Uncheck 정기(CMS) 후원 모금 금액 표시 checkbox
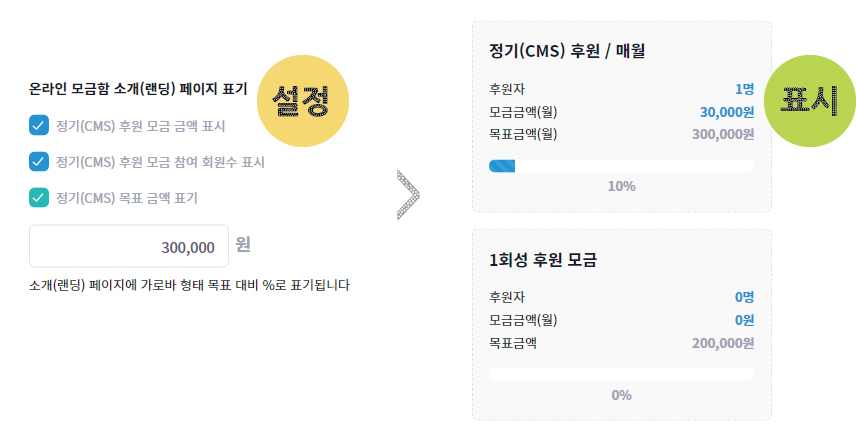 (x=40, y=125)
